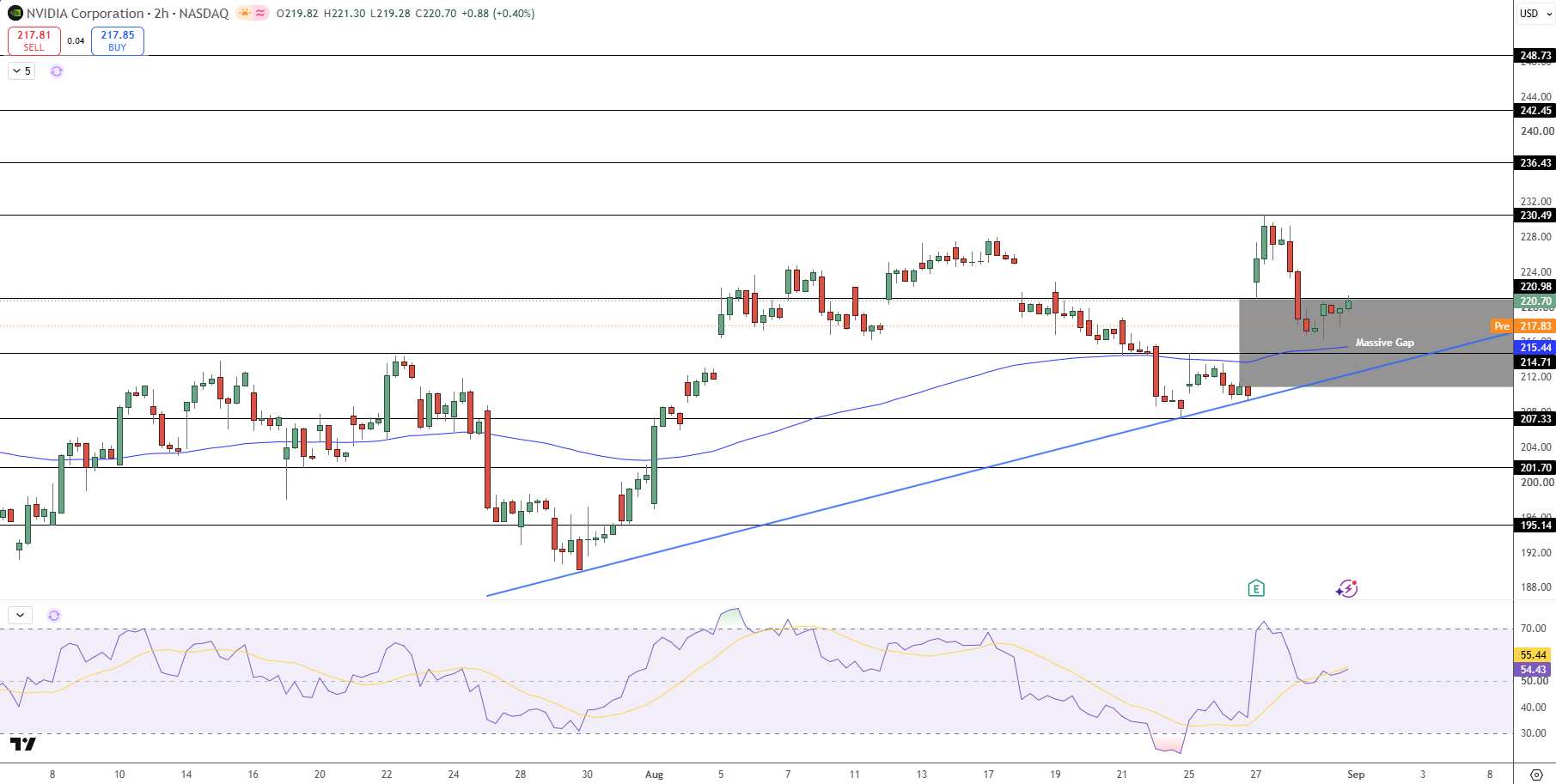Click the purple refresh icon beside the 5 dropdown
This screenshot has width=1556, height=784.
point(57,71)
